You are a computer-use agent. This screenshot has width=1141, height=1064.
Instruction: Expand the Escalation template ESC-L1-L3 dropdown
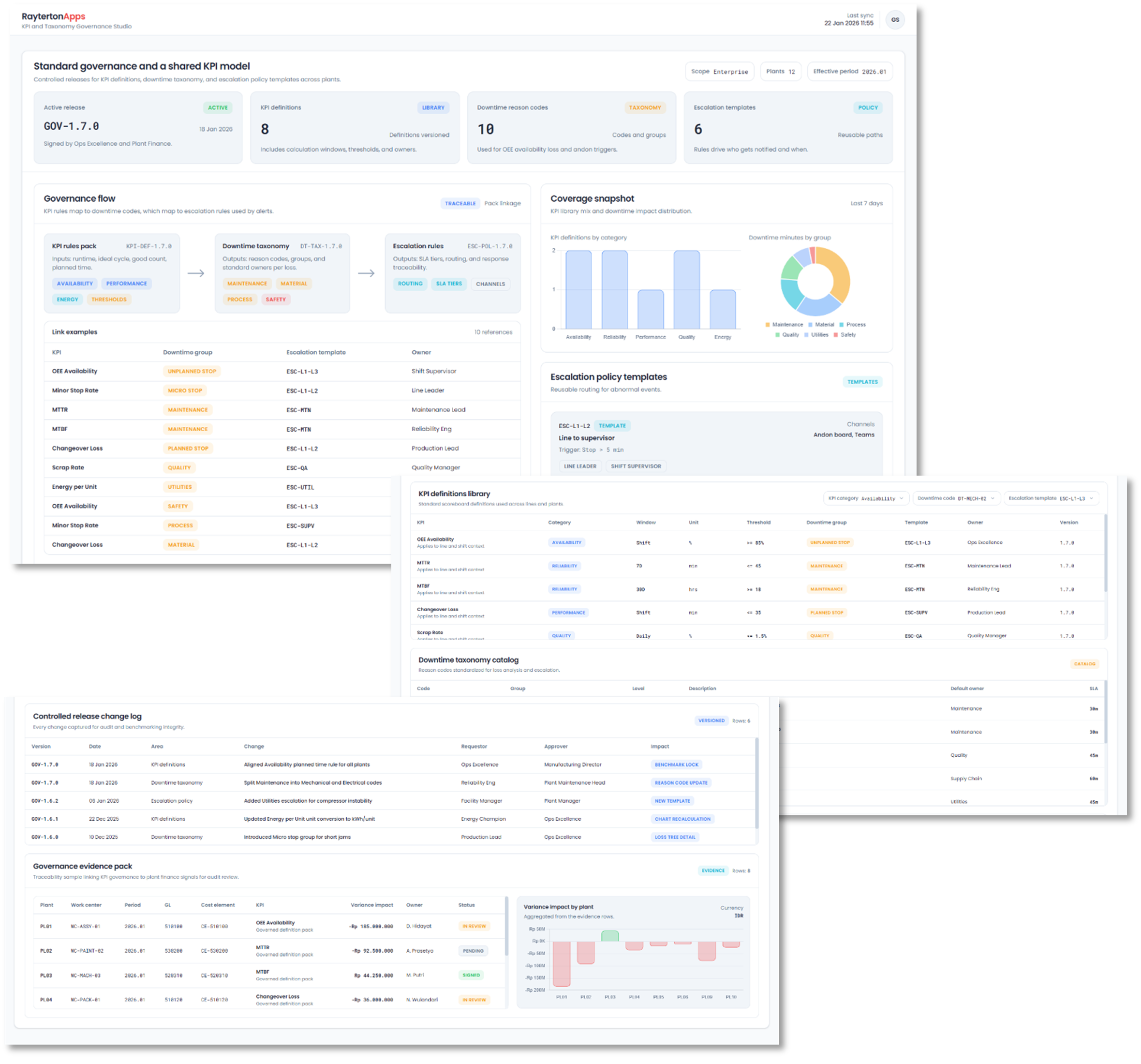coord(1051,498)
